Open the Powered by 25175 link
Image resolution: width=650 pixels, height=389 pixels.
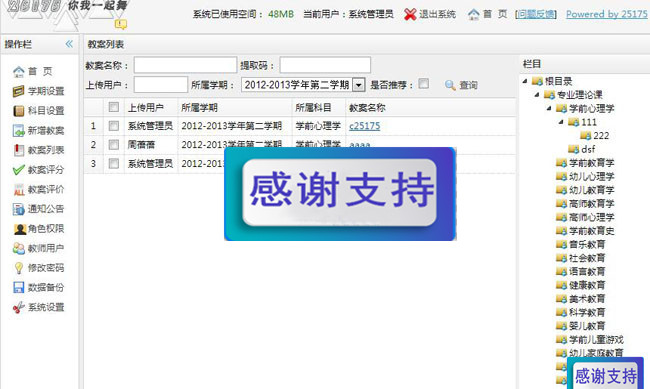tap(606, 14)
